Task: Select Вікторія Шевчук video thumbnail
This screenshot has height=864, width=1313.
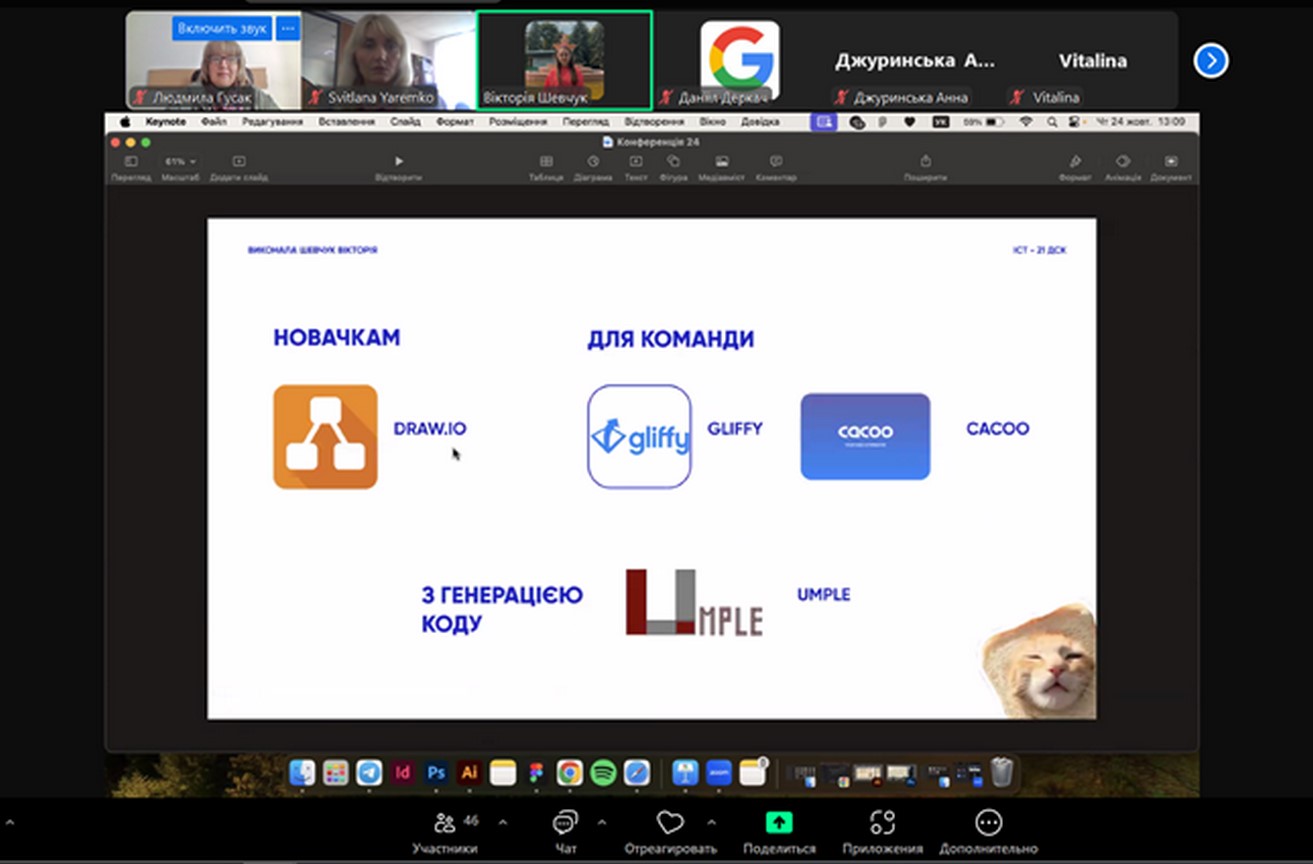Action: tap(564, 60)
